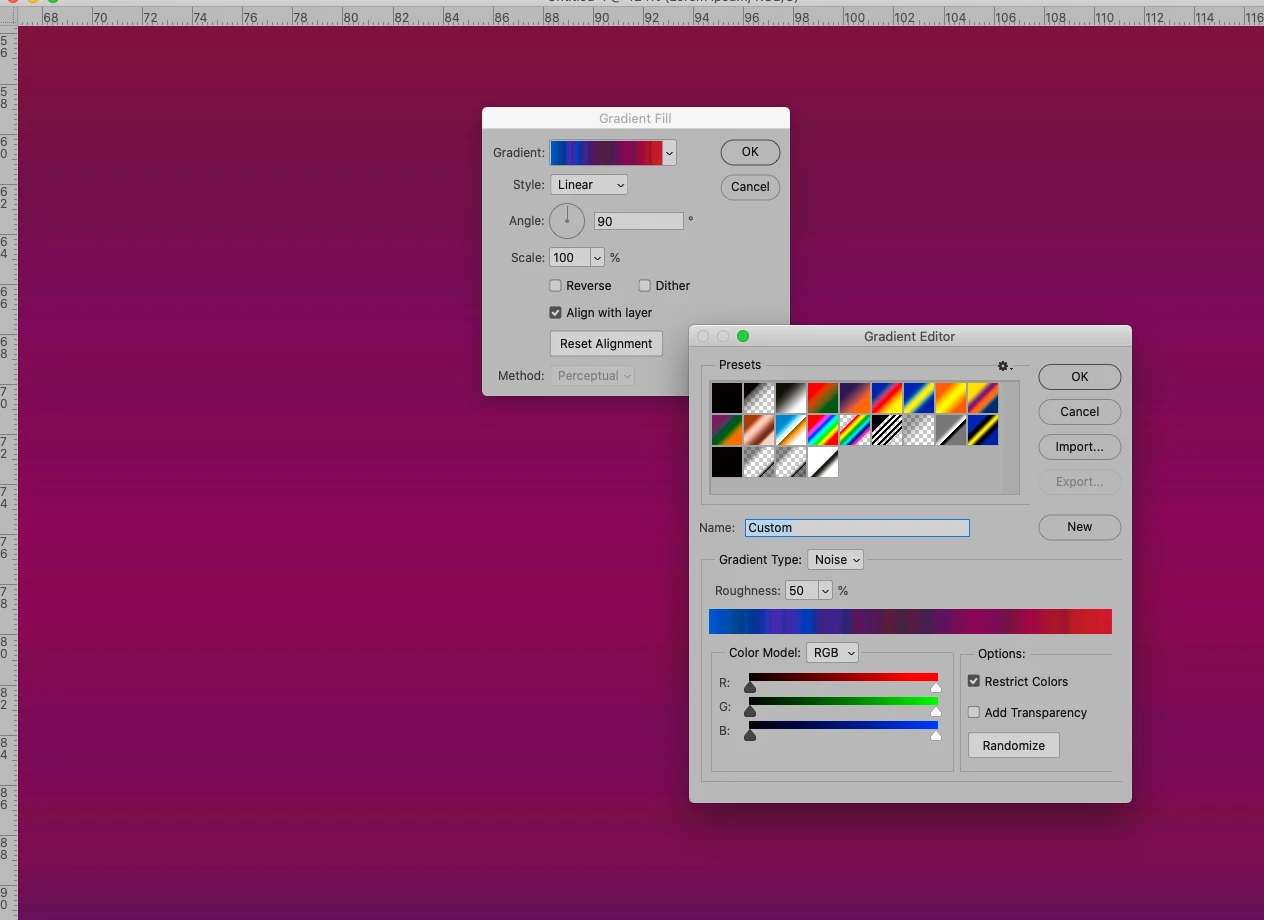Click the Scale value field showing 100
Image resolution: width=1264 pixels, height=920 pixels.
click(570, 258)
